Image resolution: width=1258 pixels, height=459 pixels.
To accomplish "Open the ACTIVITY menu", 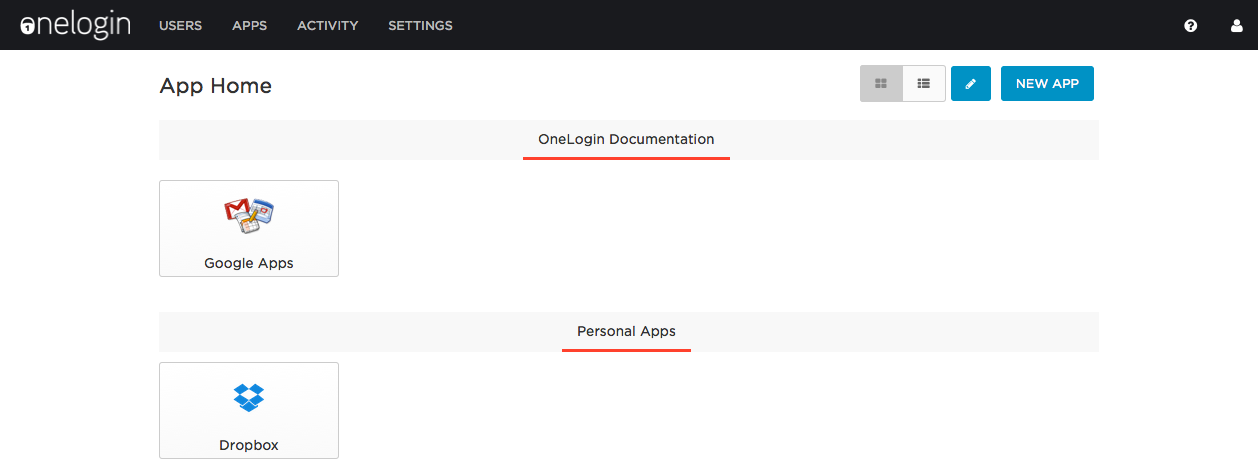I will click(327, 26).
